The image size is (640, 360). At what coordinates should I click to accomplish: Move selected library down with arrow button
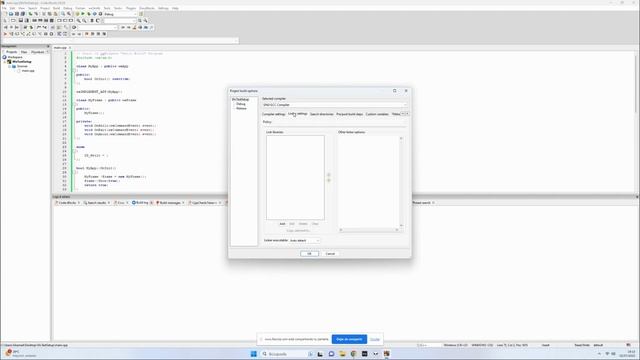pyautogui.click(x=329, y=180)
